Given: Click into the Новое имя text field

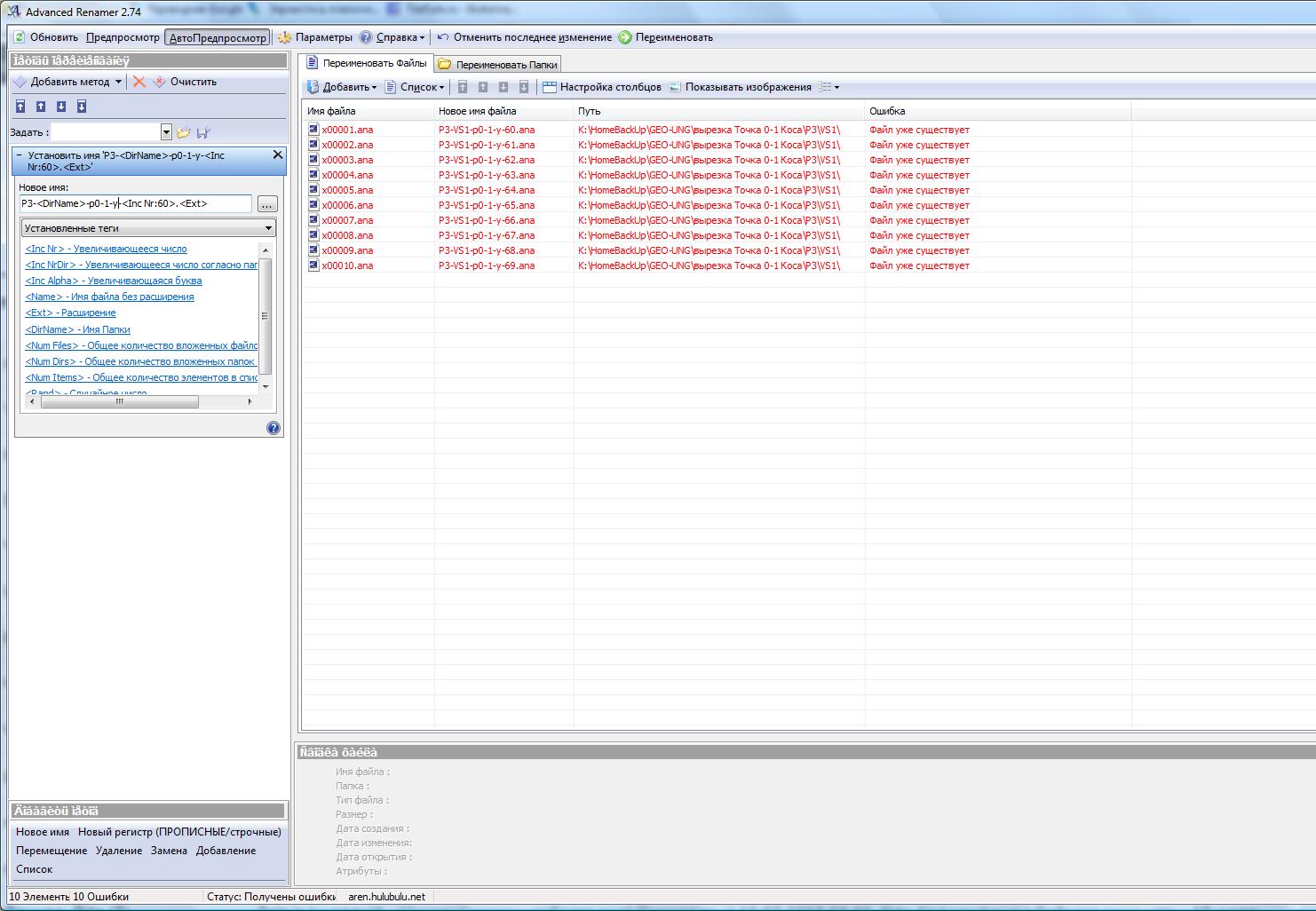Looking at the screenshot, I should [136, 204].
